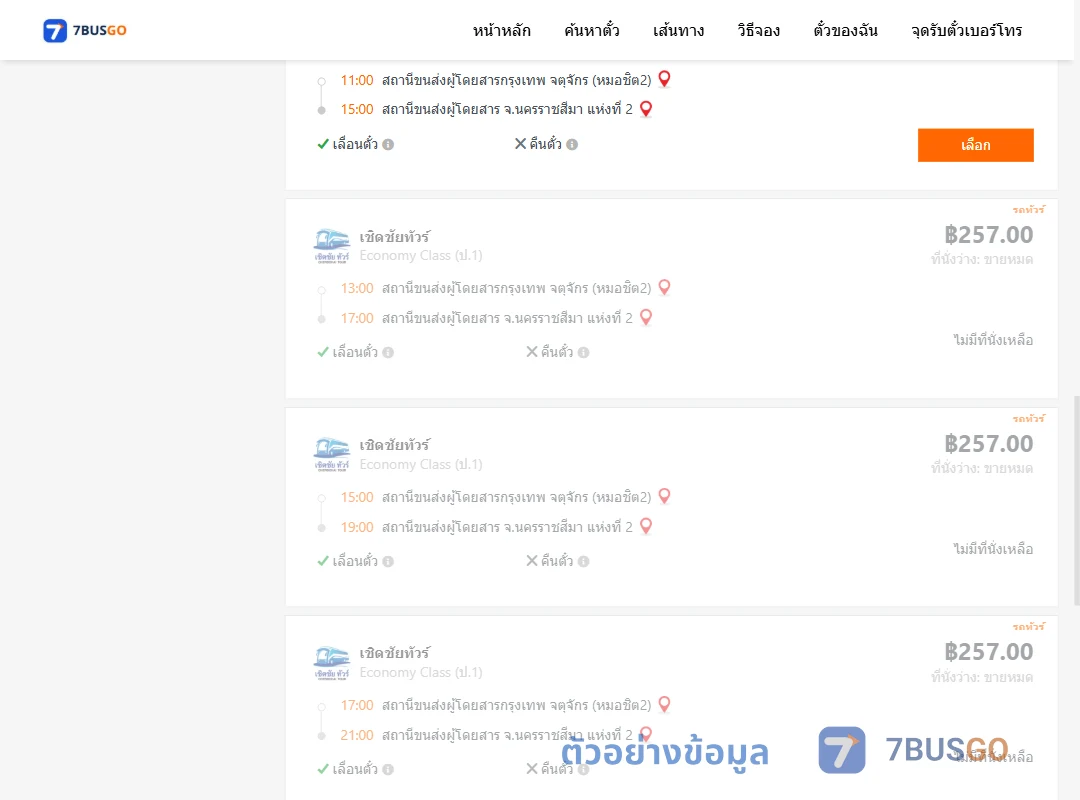The height and width of the screenshot is (800, 1080).
Task: Go to เส้นทาง in the navigation
Action: tap(678, 31)
